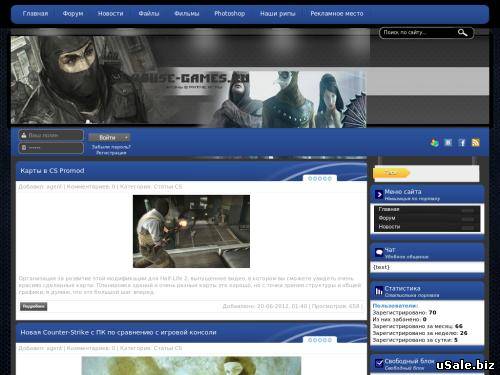
Task: Click the Чат speech bubble icon
Action: click(x=379, y=252)
